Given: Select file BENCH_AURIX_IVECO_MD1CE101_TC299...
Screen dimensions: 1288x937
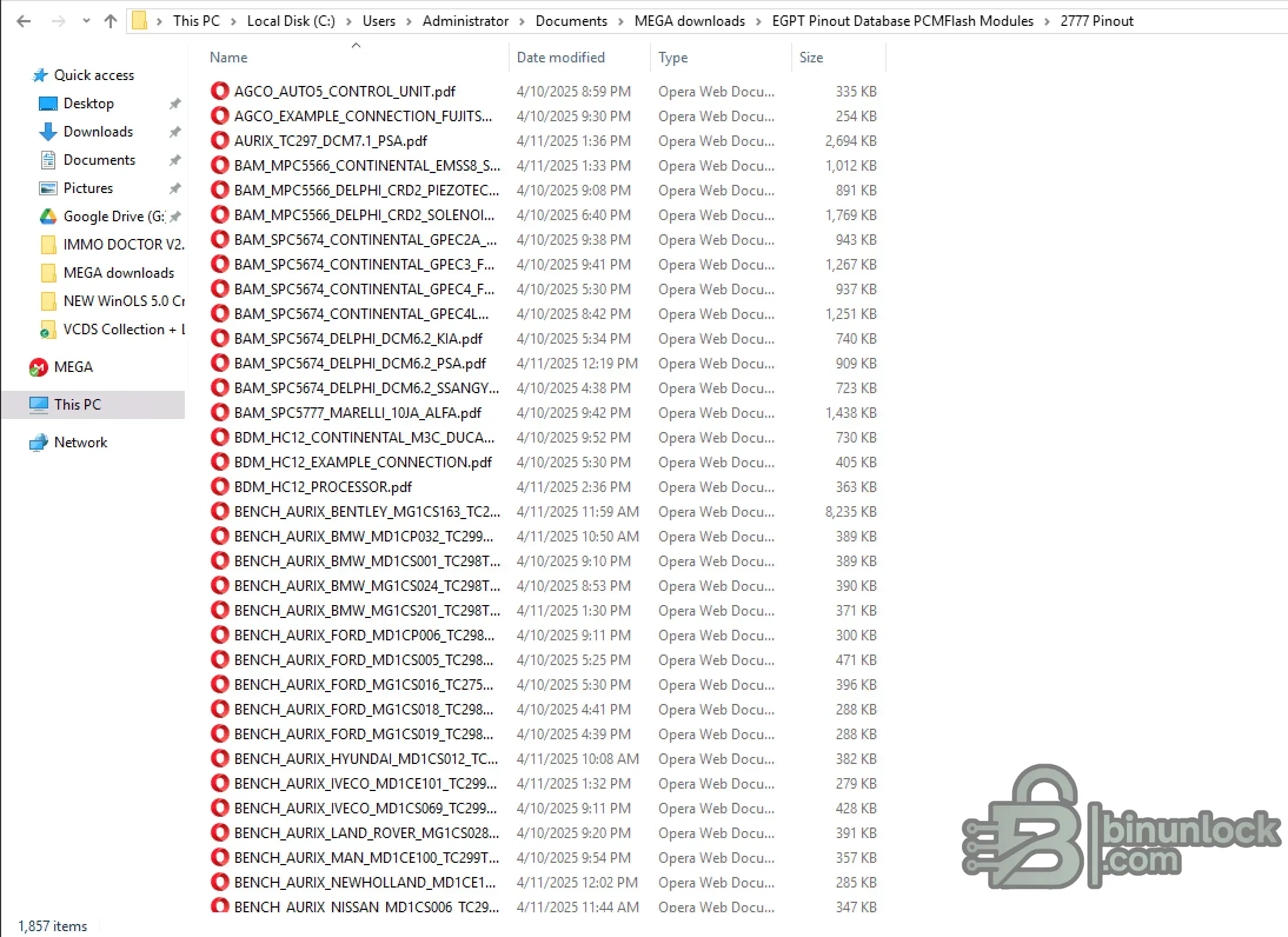Looking at the screenshot, I should pyautogui.click(x=366, y=783).
